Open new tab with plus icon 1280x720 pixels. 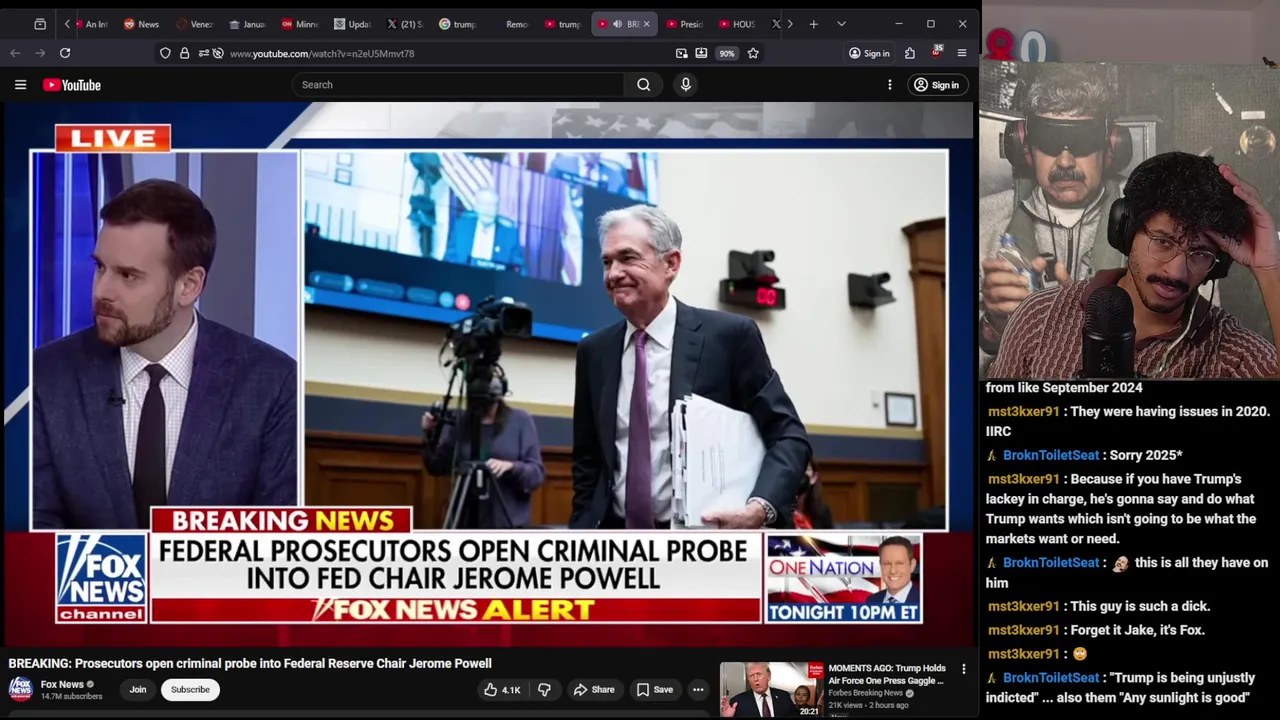click(814, 24)
